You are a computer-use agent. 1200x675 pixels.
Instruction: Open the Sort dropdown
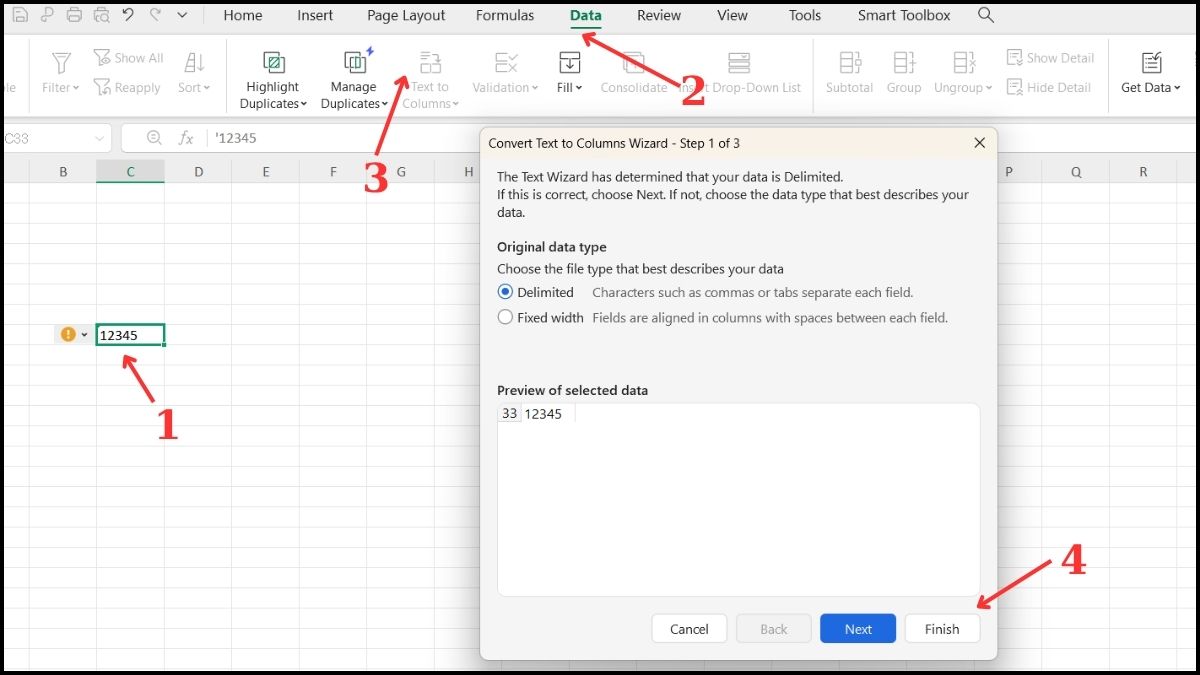194,87
